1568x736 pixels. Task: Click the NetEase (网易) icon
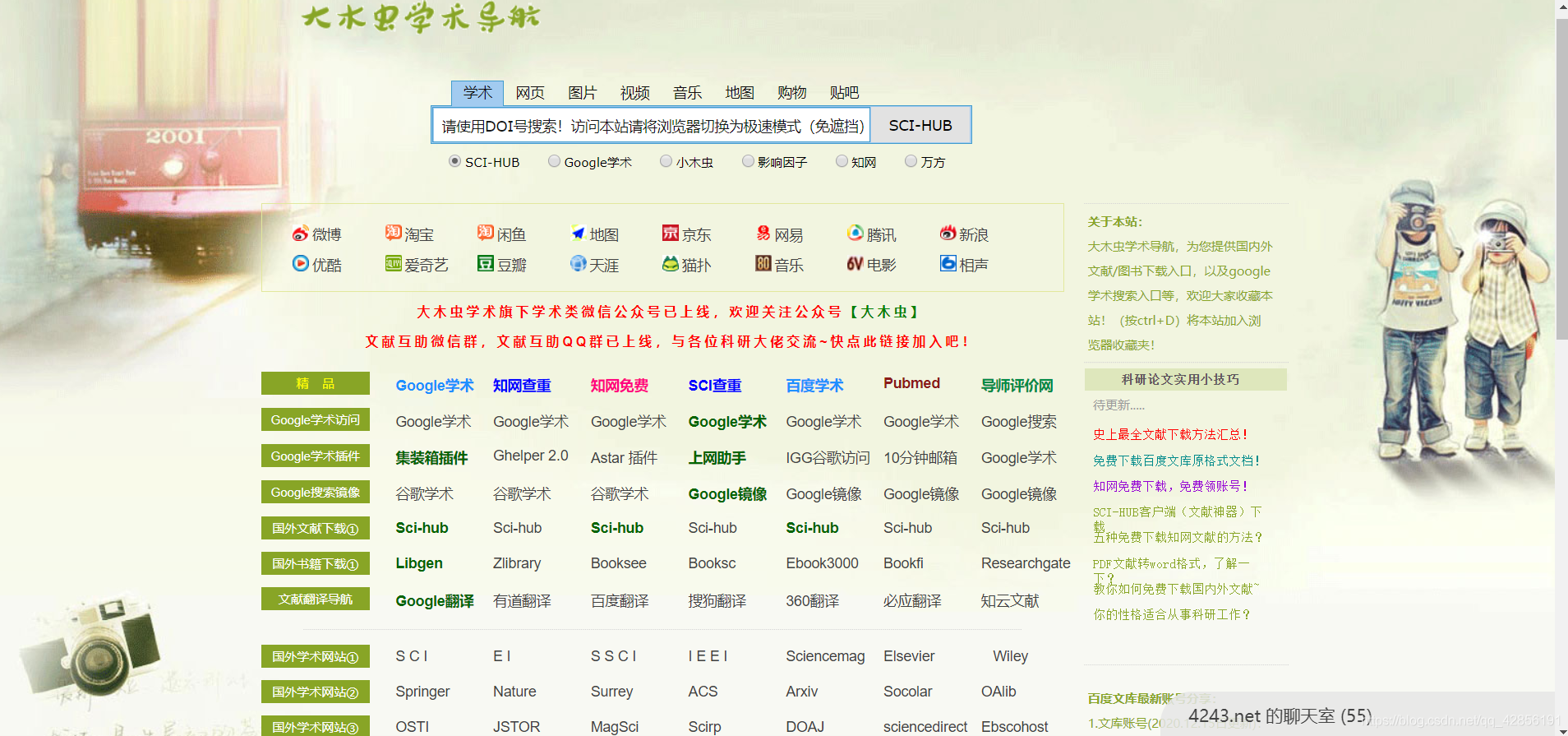click(763, 234)
